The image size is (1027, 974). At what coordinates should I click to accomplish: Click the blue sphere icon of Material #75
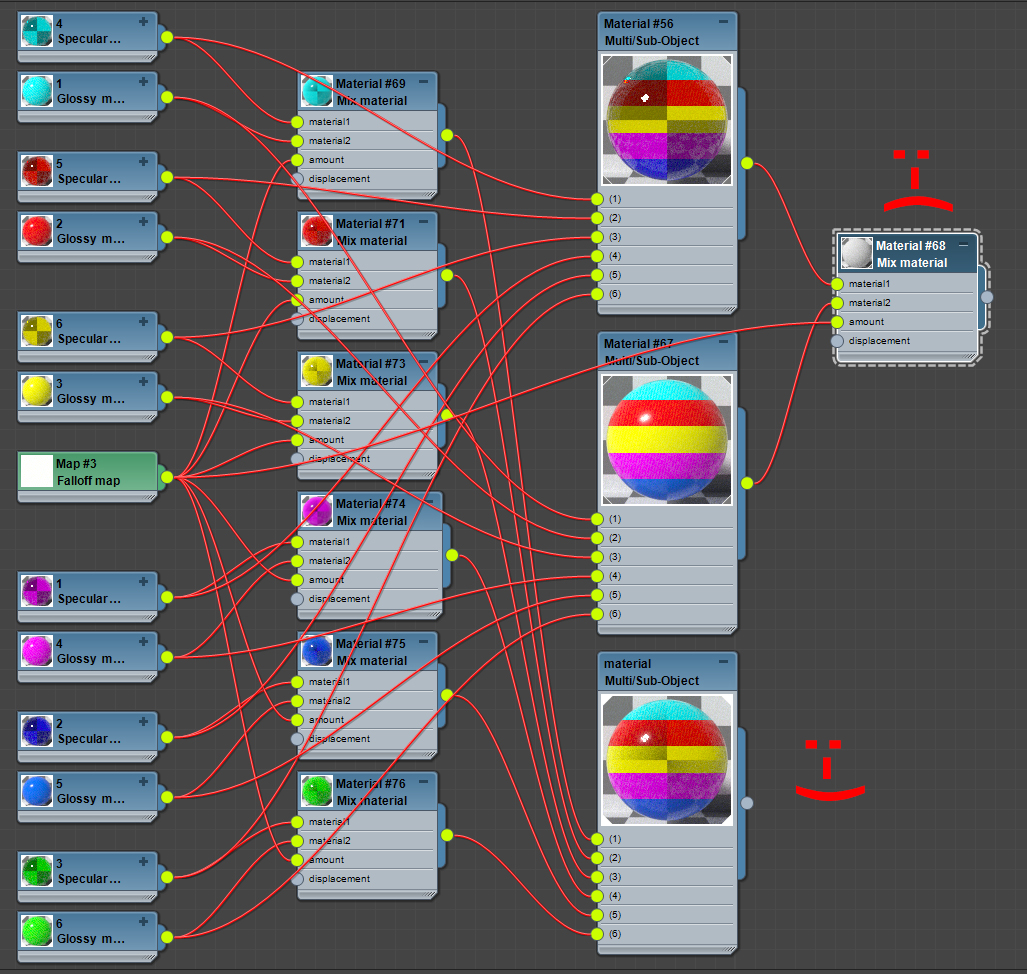(x=317, y=652)
